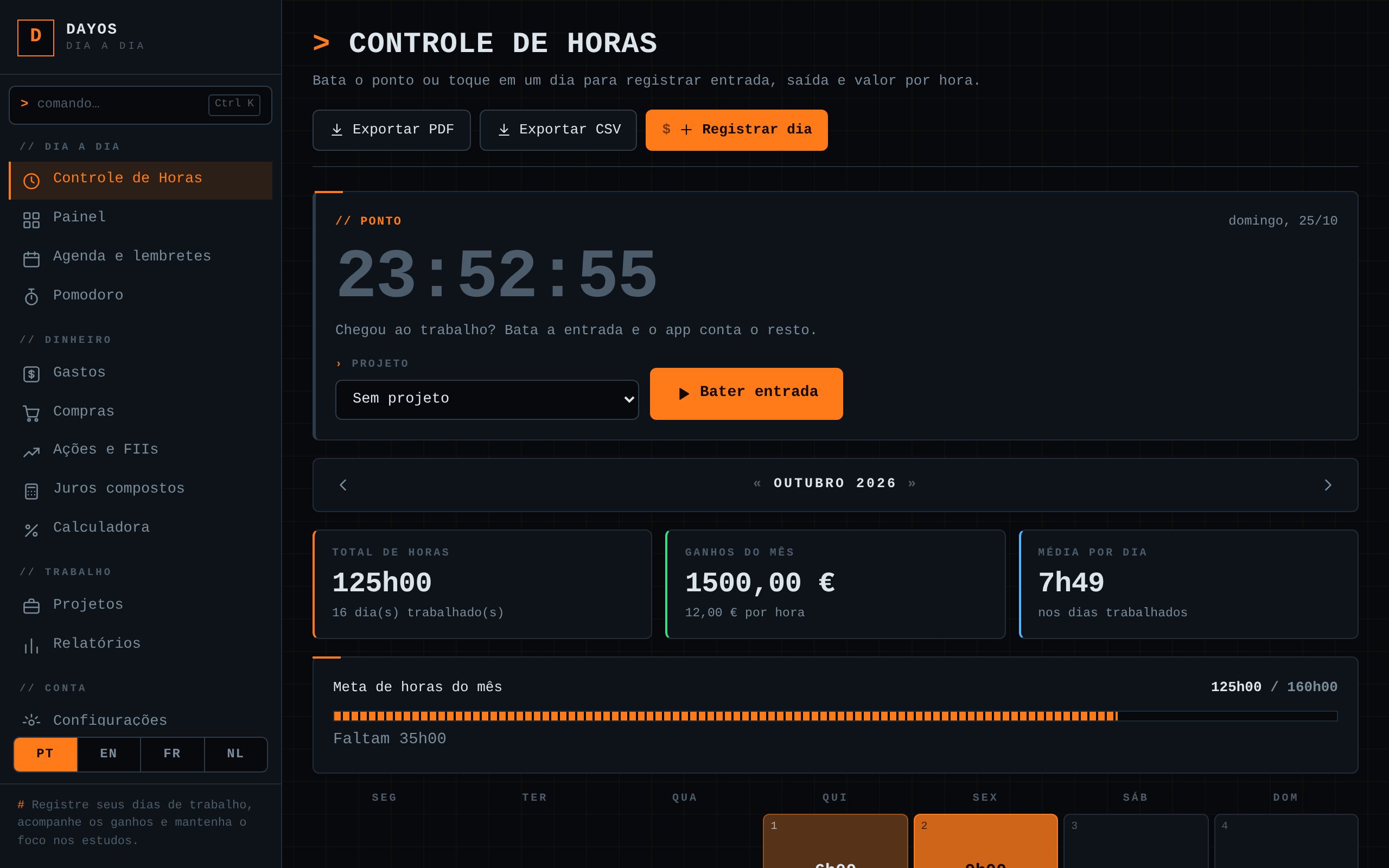Click the OUTUBRO 2026 month label

click(835, 483)
